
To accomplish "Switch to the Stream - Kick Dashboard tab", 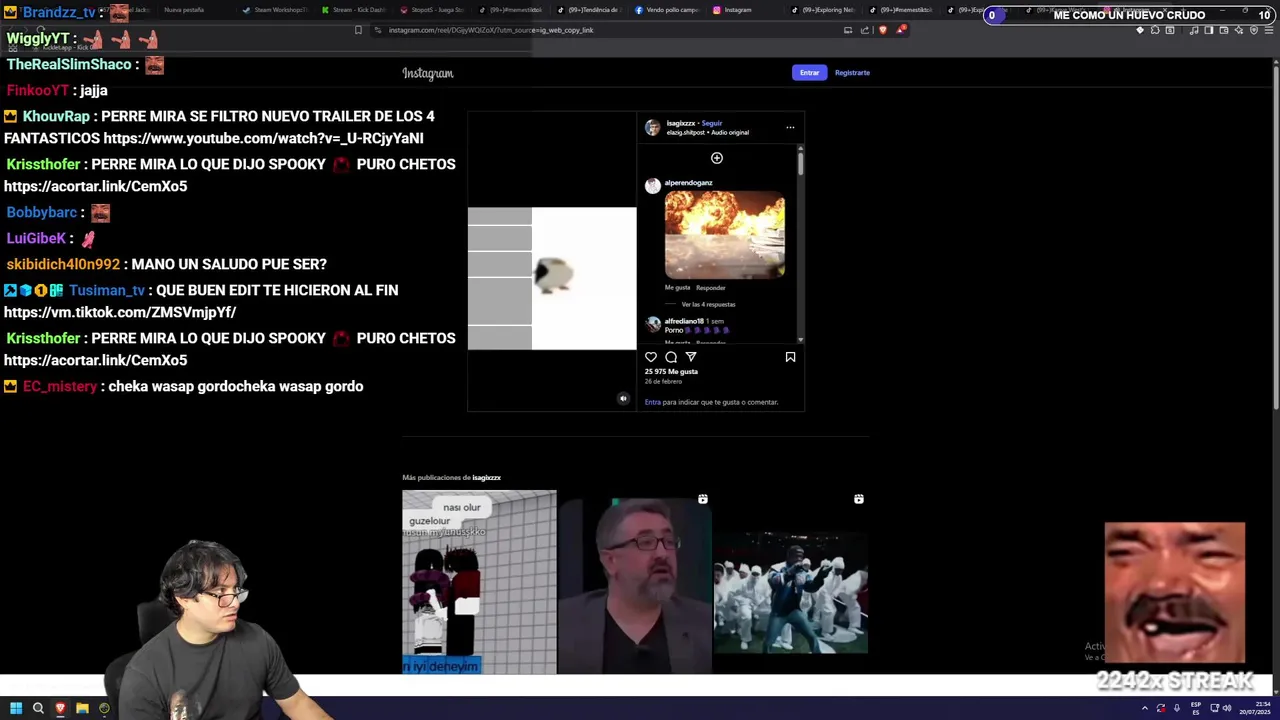I will click(354, 10).
